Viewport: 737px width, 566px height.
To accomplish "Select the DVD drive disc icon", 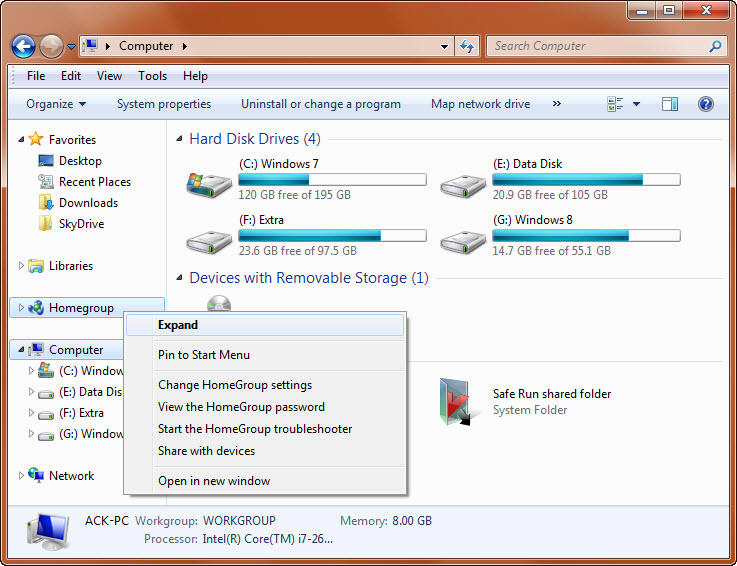I will [x=219, y=303].
